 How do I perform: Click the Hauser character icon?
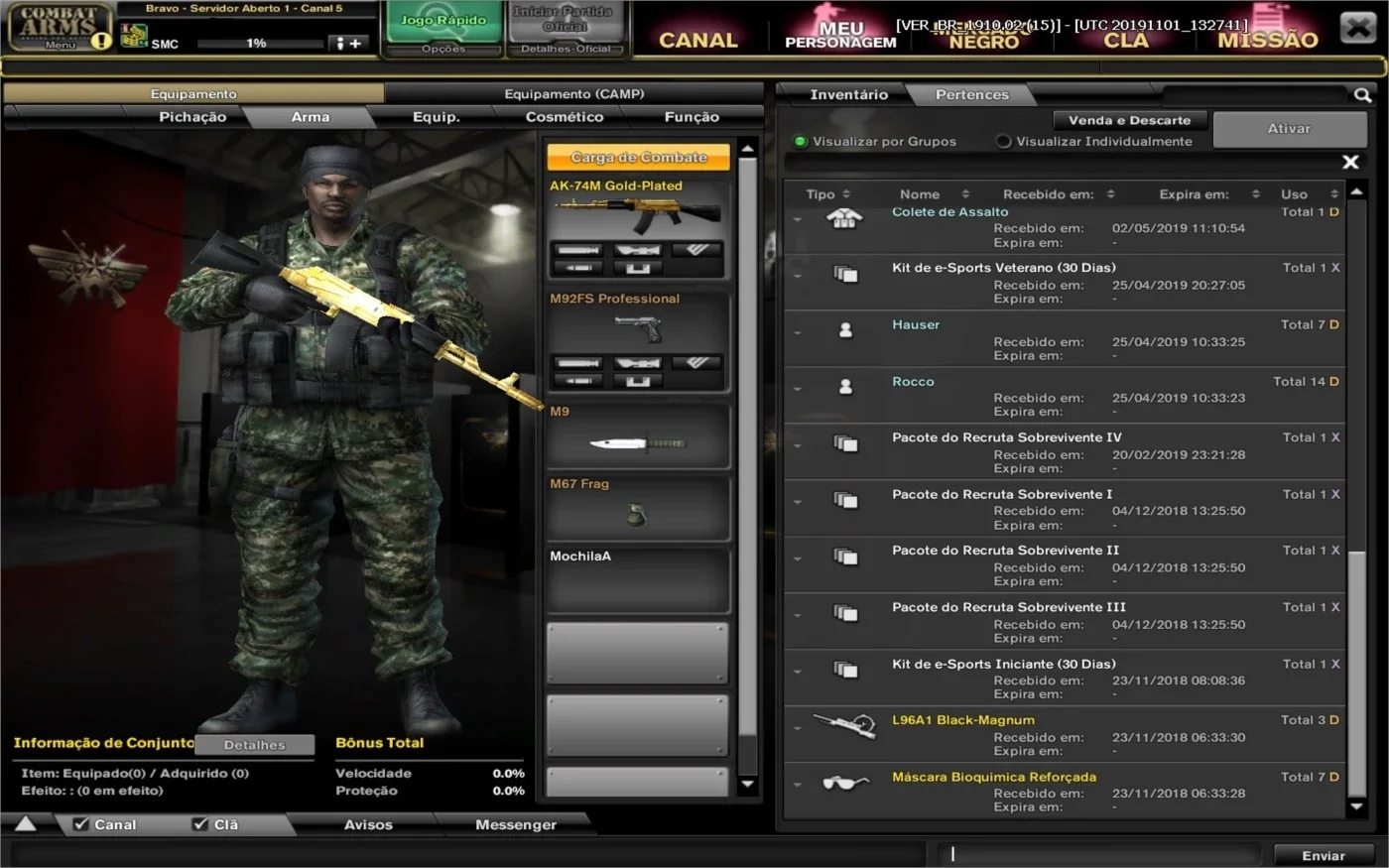(x=845, y=330)
